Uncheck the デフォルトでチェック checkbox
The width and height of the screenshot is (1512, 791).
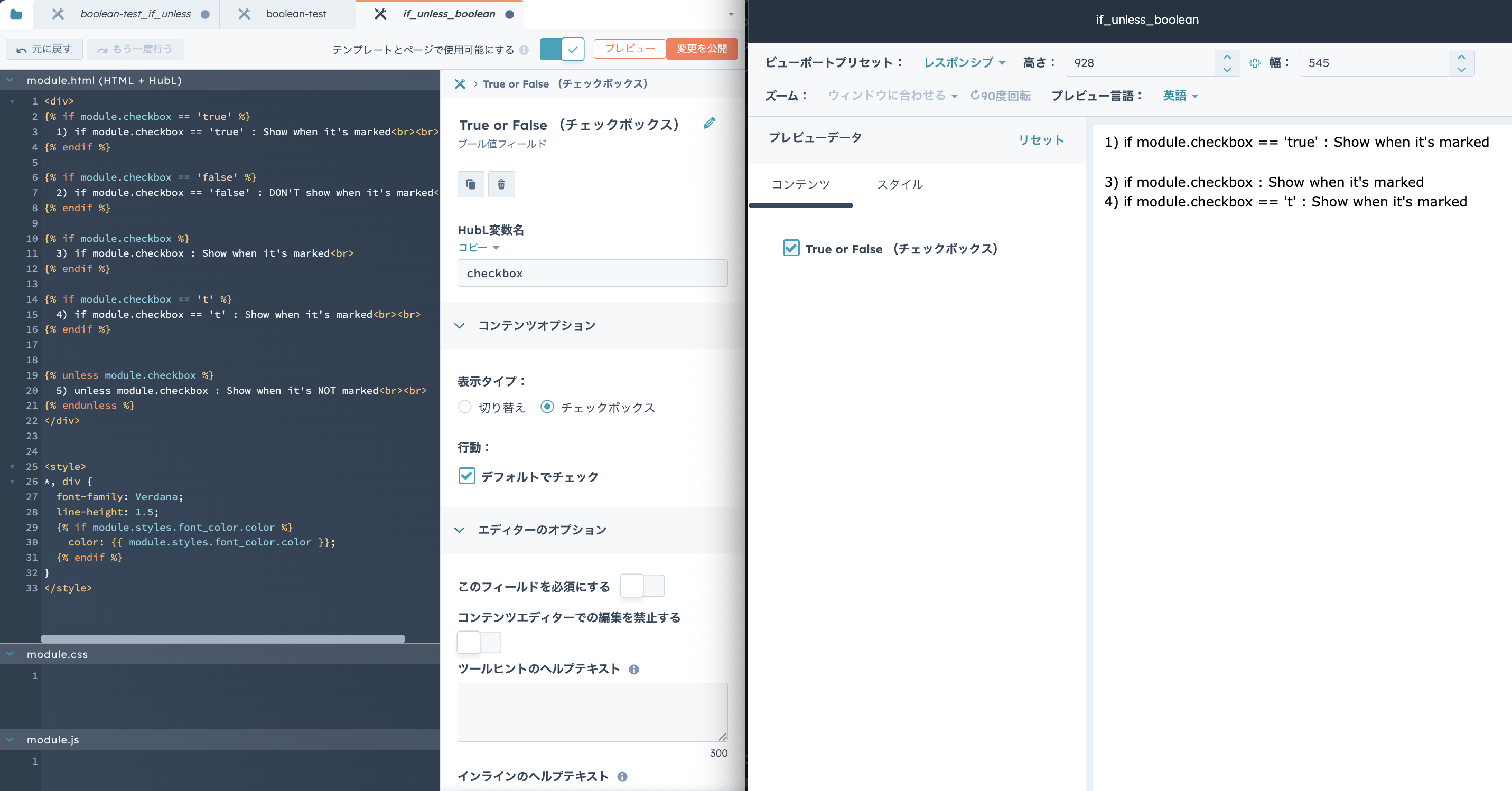click(x=466, y=476)
